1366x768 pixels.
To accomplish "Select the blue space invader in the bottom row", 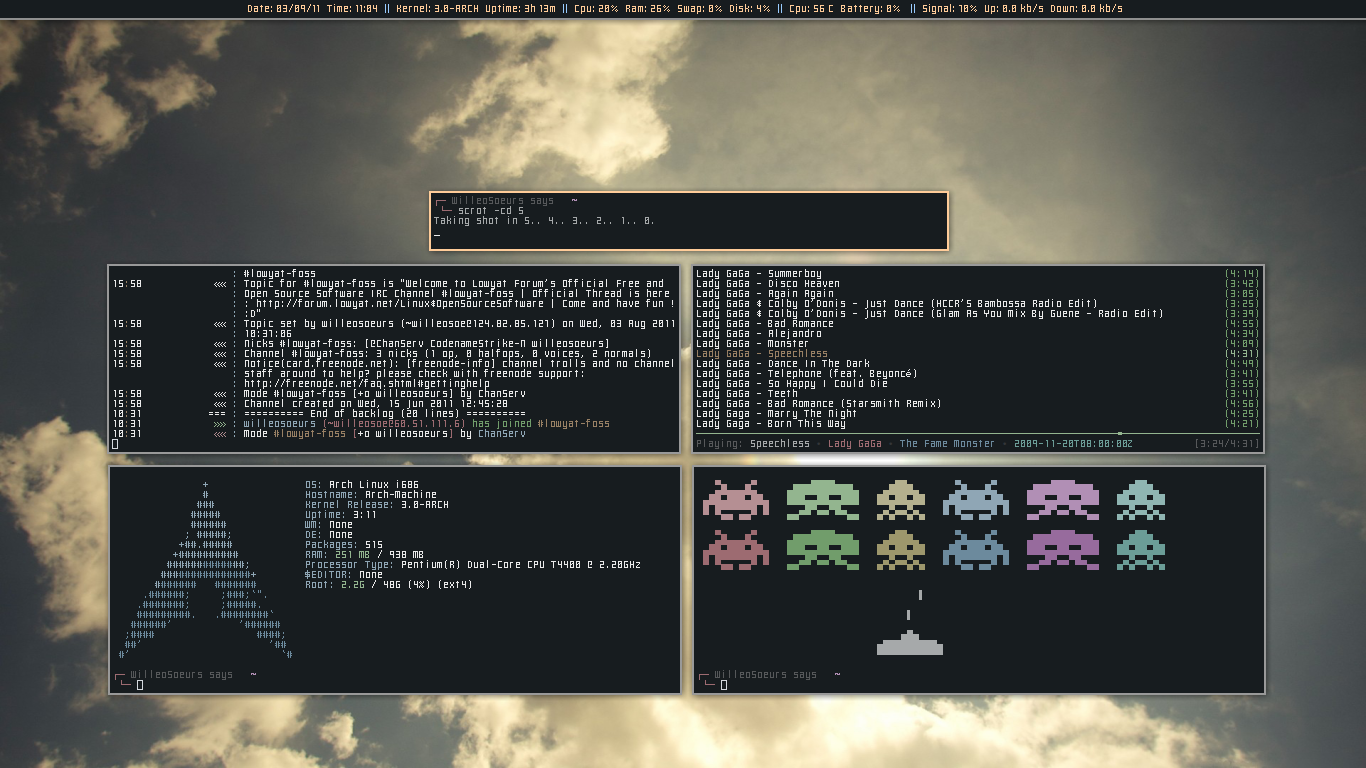I will [x=975, y=549].
